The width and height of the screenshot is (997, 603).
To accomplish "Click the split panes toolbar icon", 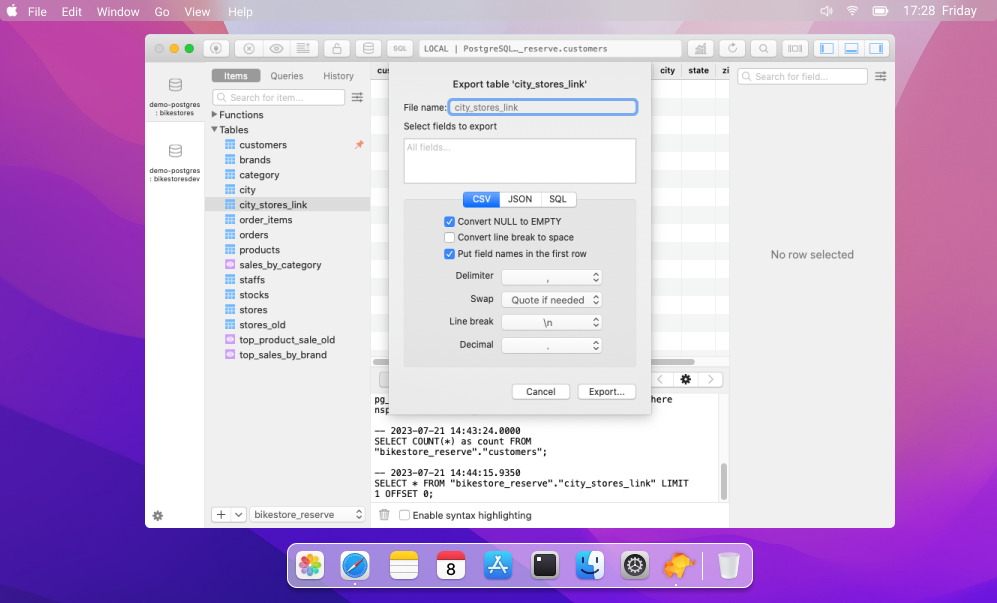I will pos(795,48).
